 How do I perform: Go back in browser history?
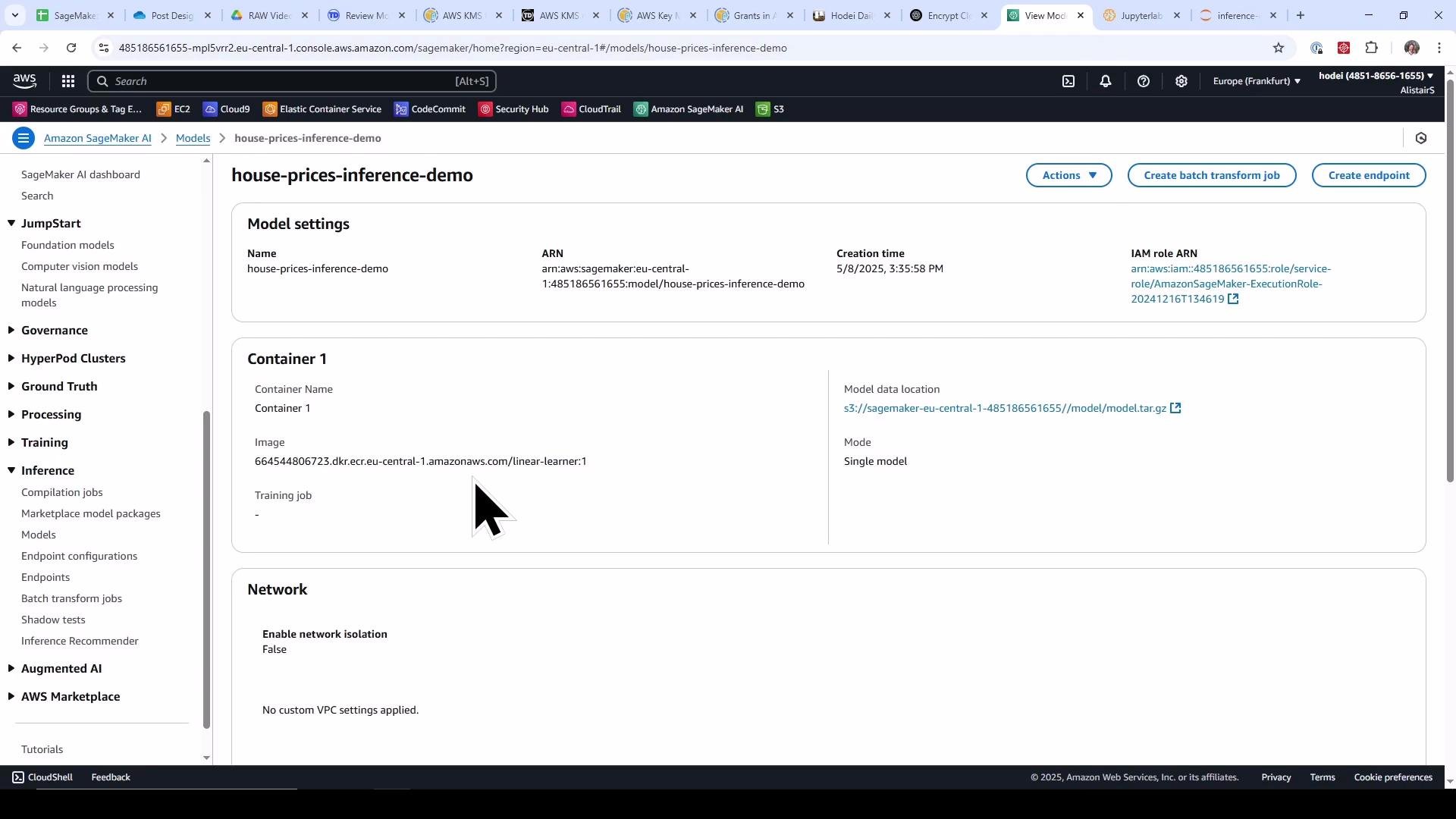click(x=17, y=48)
